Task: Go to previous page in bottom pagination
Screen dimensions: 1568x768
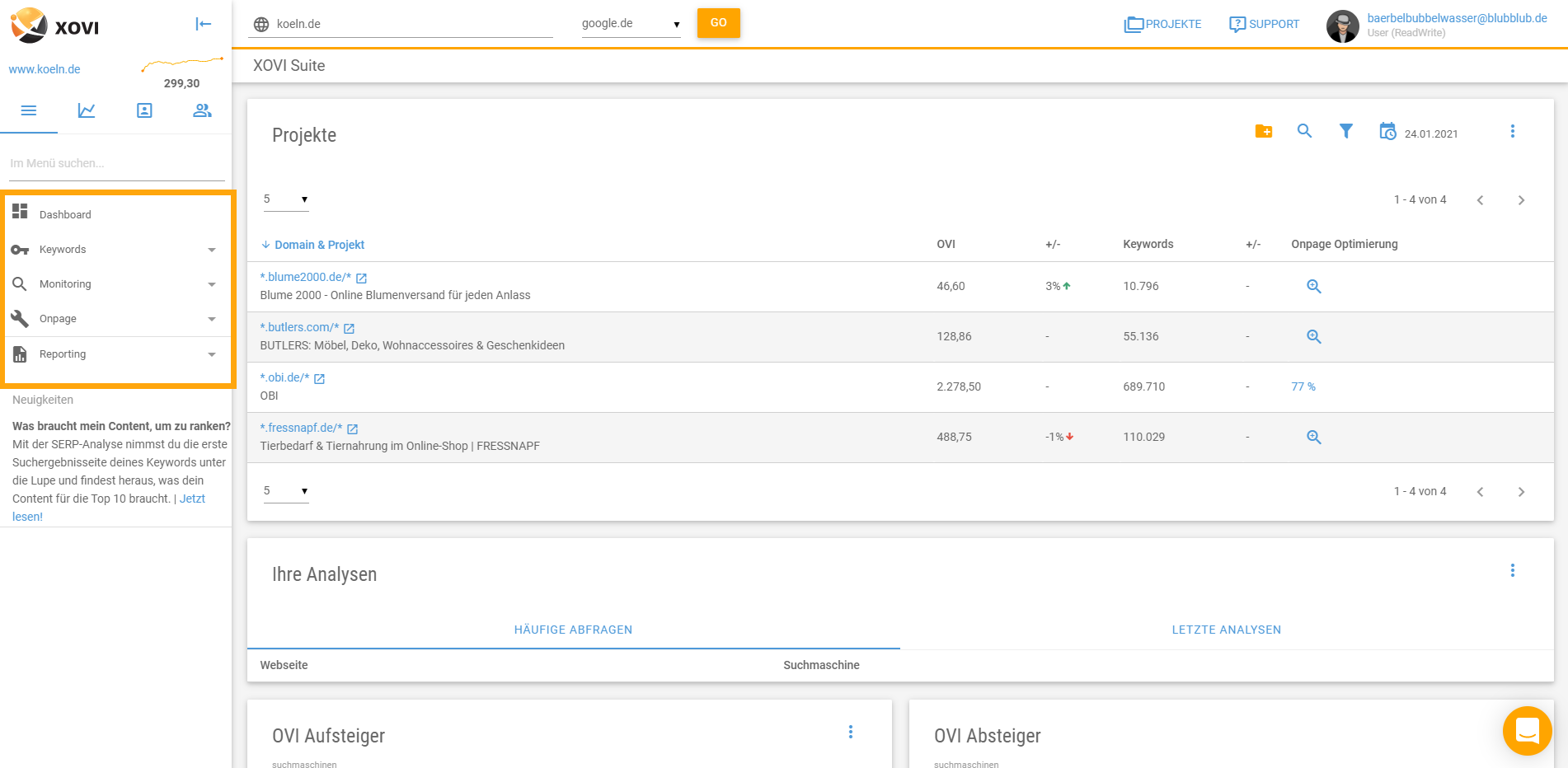Action: tap(1481, 492)
